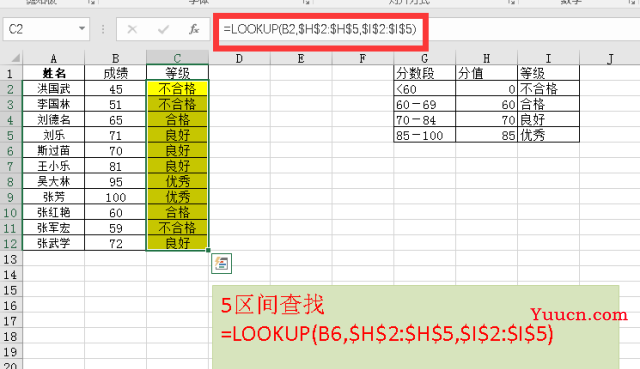Click the Insert Function fx icon
640x369 pixels.
tap(194, 29)
